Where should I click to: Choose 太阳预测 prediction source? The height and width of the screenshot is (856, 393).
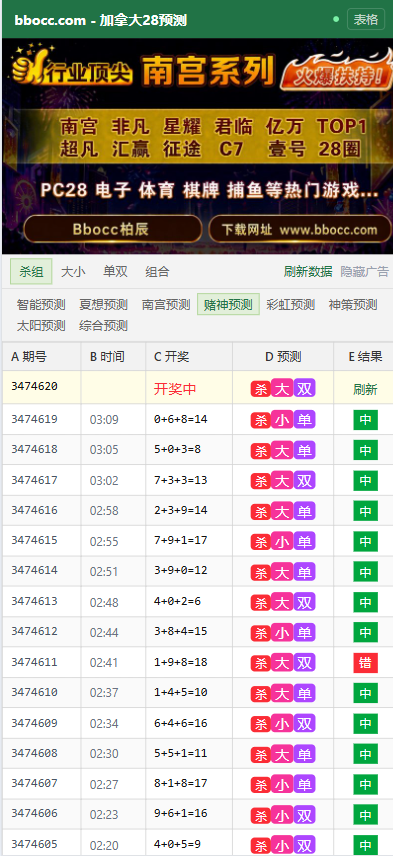pyautogui.click(x=41, y=325)
